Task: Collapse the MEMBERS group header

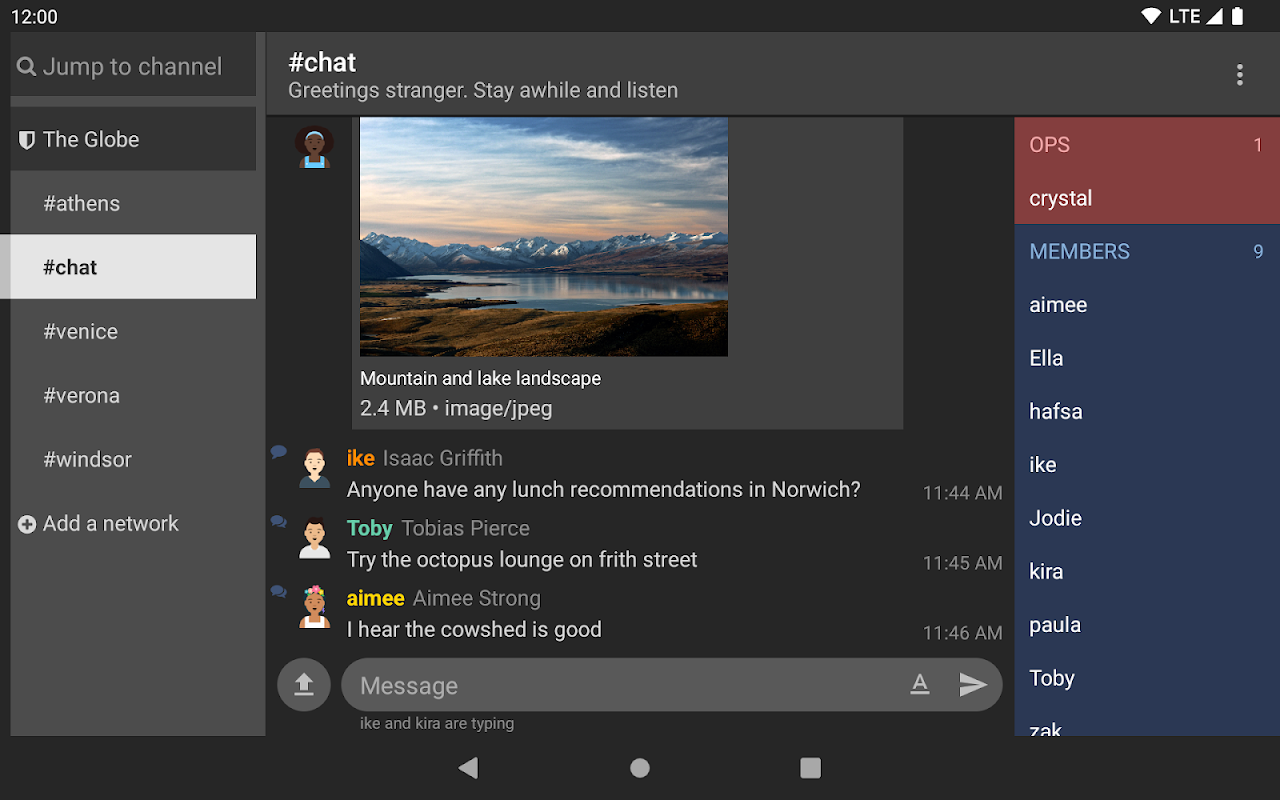Action: pos(1146,252)
